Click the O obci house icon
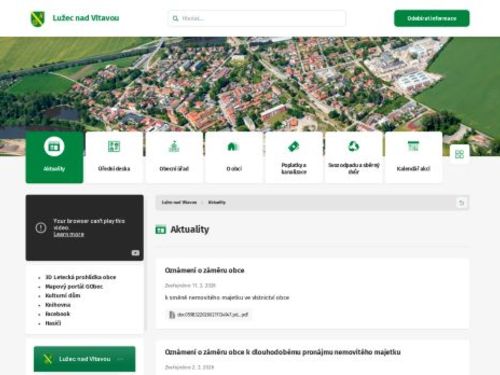Screen dimensions: 500x375 coord(234,146)
